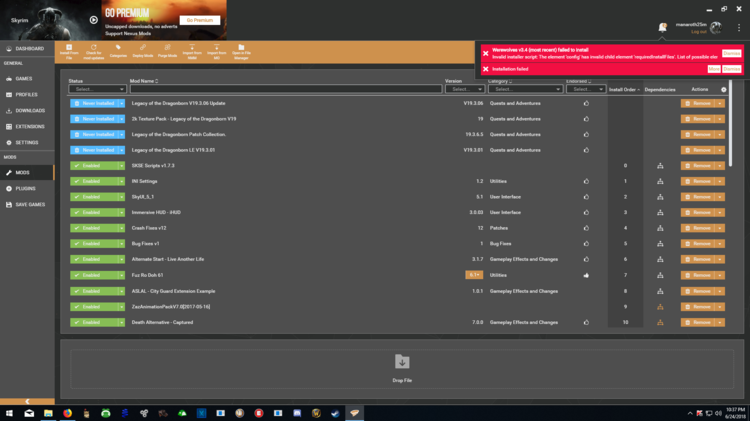750x421 pixels.
Task: Toggle Never Installed button for 2k Texture Pack
Action: [94, 119]
